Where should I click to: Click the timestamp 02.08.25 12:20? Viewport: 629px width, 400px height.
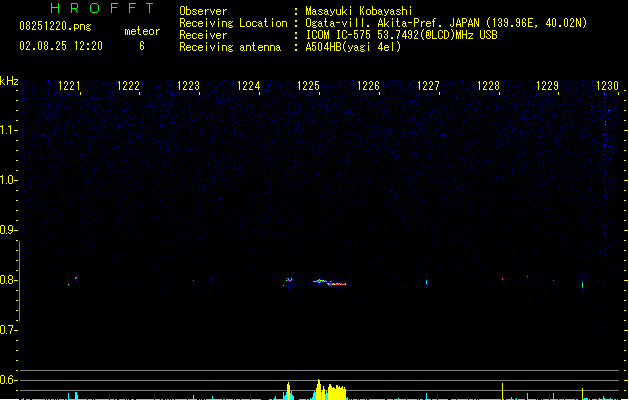click(61, 46)
